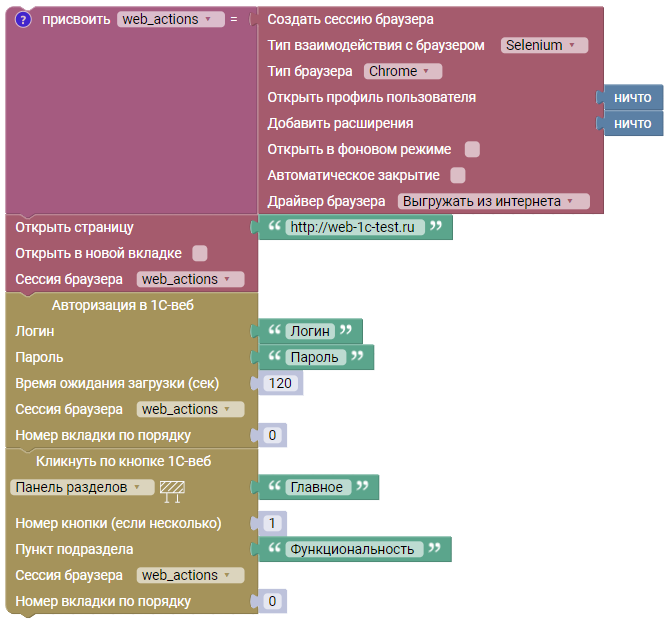Toggle the Автоматическое закрытие checkbox
Screen dimensions: 670x628
tap(458, 175)
